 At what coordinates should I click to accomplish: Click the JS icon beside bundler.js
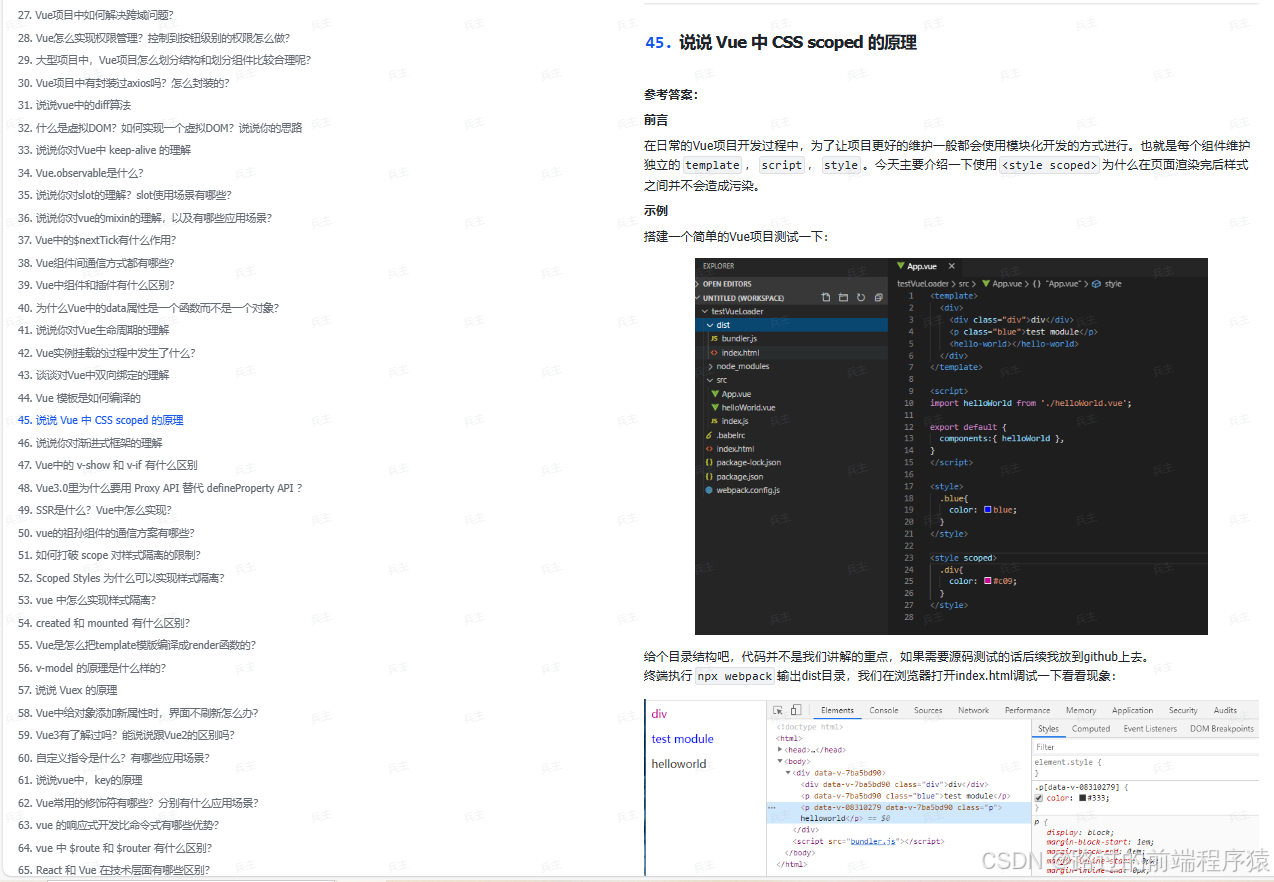tap(714, 339)
